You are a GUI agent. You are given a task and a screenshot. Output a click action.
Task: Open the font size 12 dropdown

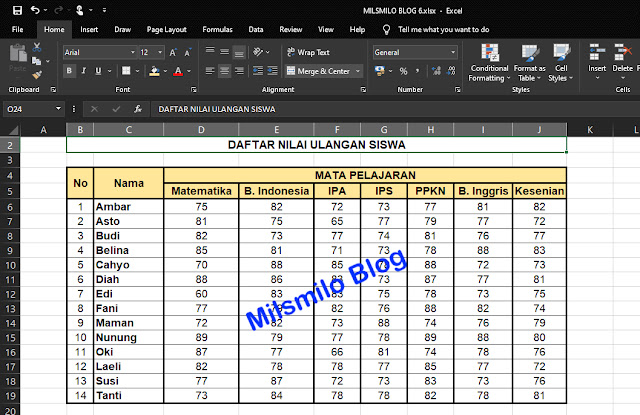(x=160, y=52)
